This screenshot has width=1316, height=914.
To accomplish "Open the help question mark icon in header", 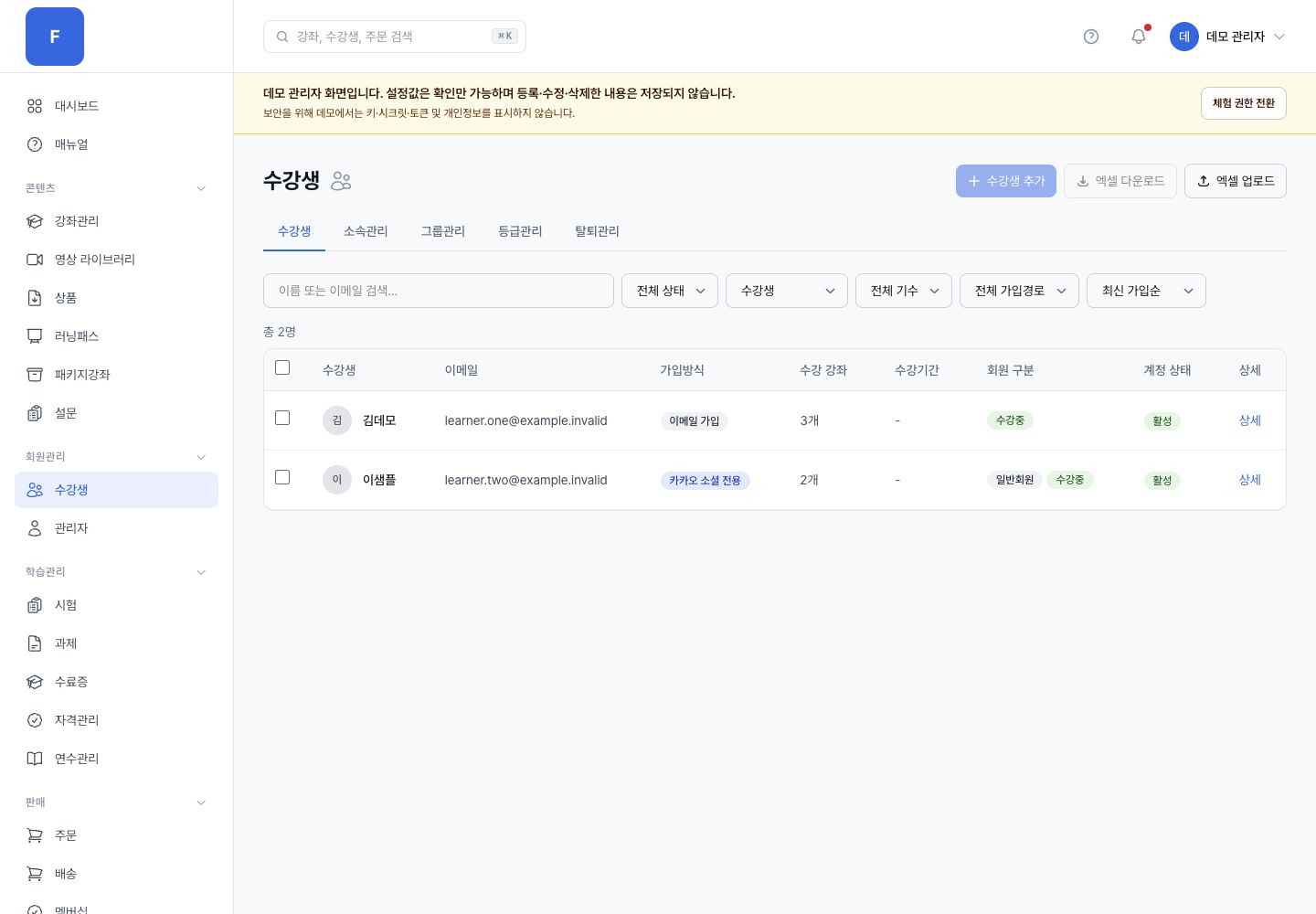I will [1091, 37].
